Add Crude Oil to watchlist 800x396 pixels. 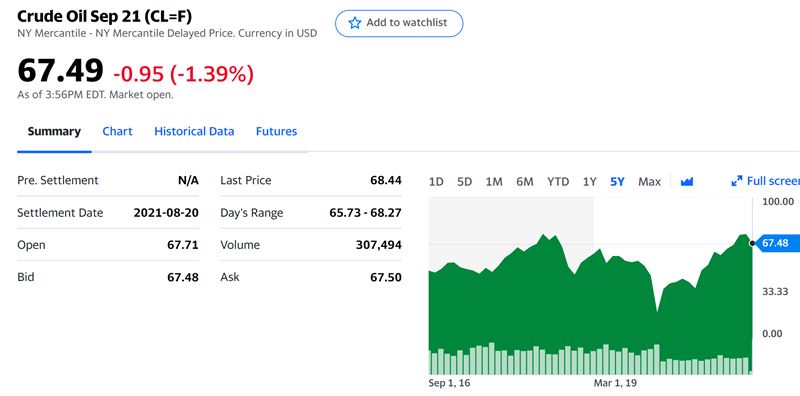click(399, 23)
